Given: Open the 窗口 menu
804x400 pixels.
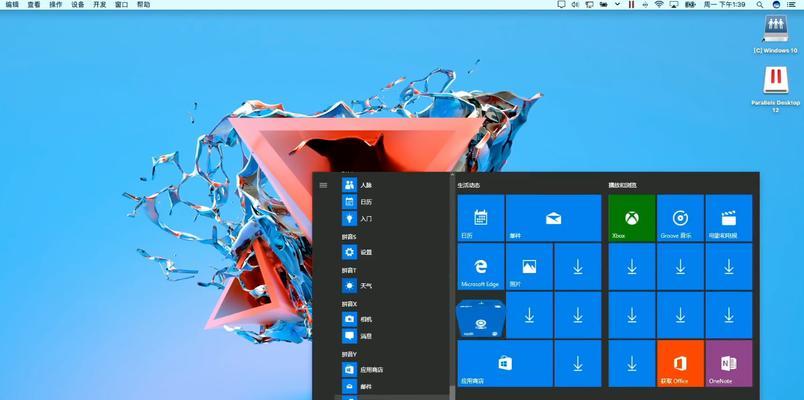Looking at the screenshot, I should [x=122, y=5].
